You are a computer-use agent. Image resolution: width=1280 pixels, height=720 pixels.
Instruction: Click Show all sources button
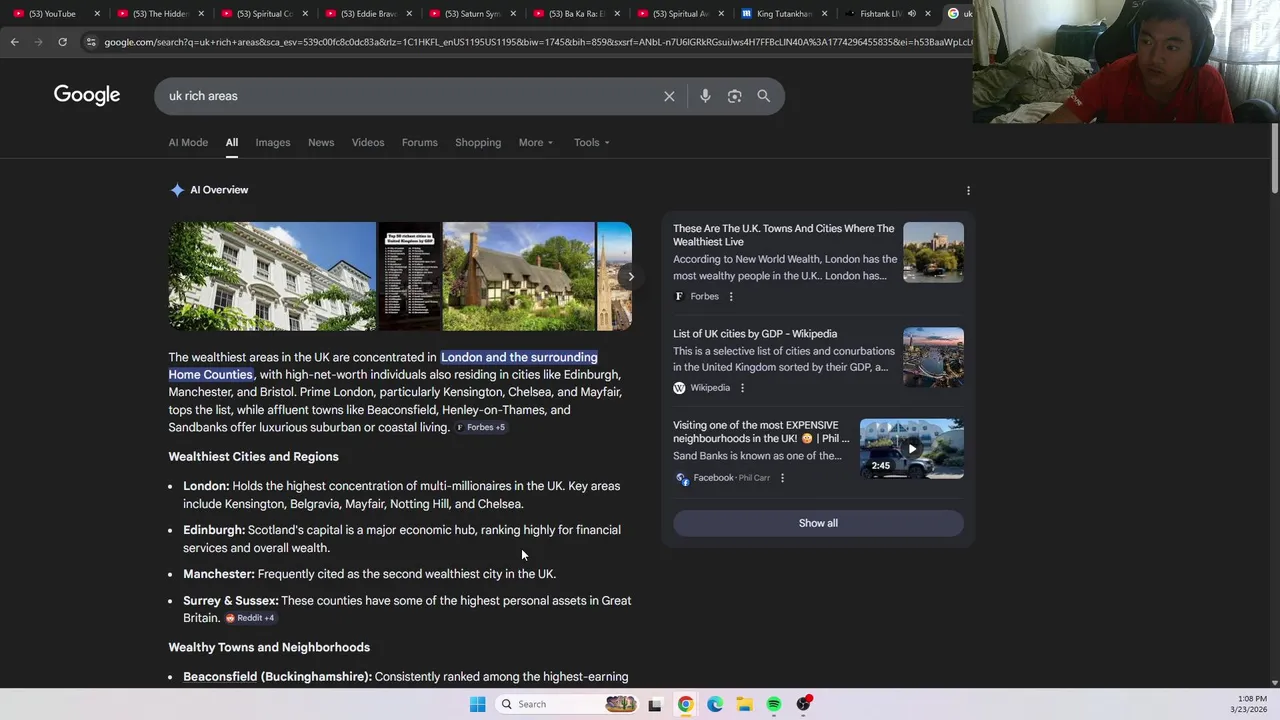(x=818, y=523)
